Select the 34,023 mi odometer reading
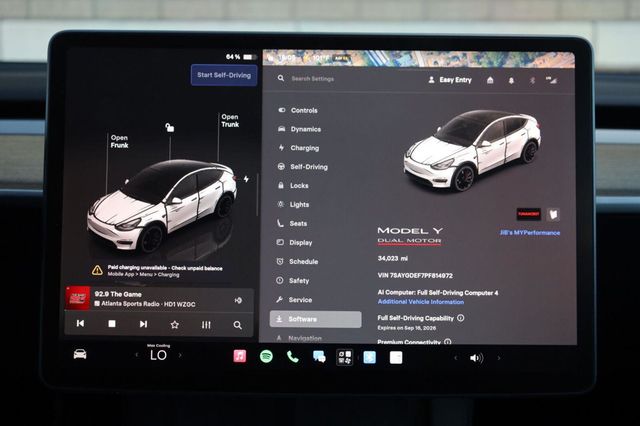This screenshot has height=426, width=640. point(393,258)
